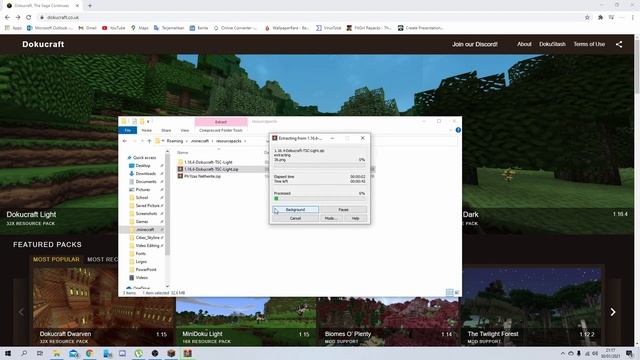
Task: Click Join our Discord! link
Action: [475, 44]
